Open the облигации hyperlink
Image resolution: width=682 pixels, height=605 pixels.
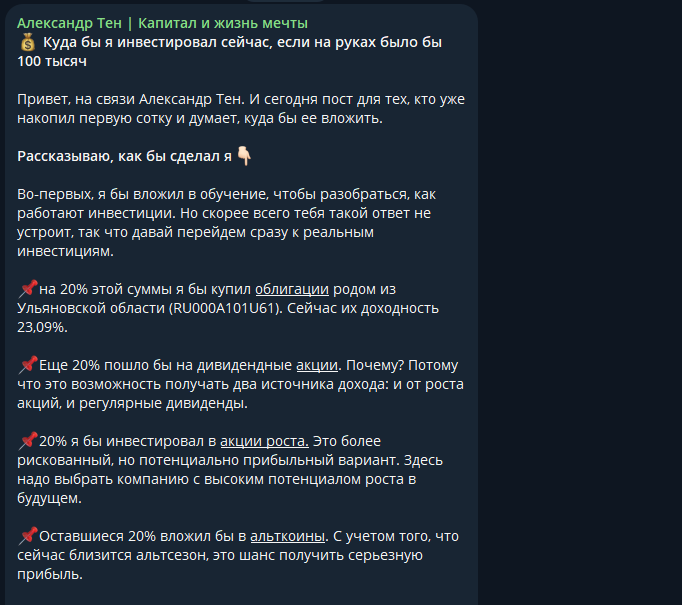click(x=292, y=289)
